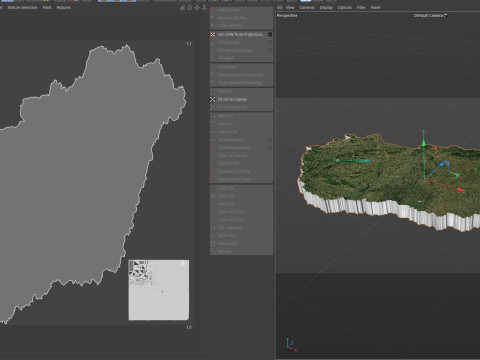Viewport: 480px width, 360px height.
Task: Click the Perspective viewport label
Action: pos(287,15)
